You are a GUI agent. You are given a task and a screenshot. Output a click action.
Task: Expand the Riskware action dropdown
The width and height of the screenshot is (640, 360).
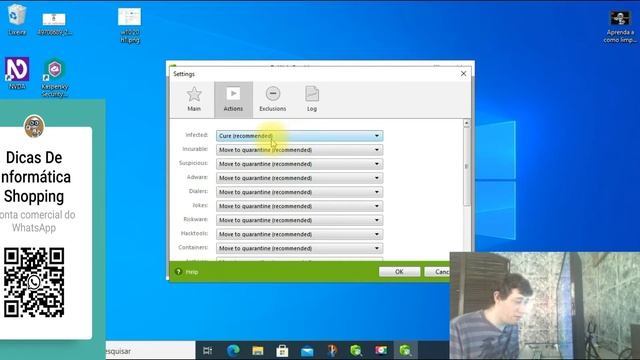coord(299,220)
